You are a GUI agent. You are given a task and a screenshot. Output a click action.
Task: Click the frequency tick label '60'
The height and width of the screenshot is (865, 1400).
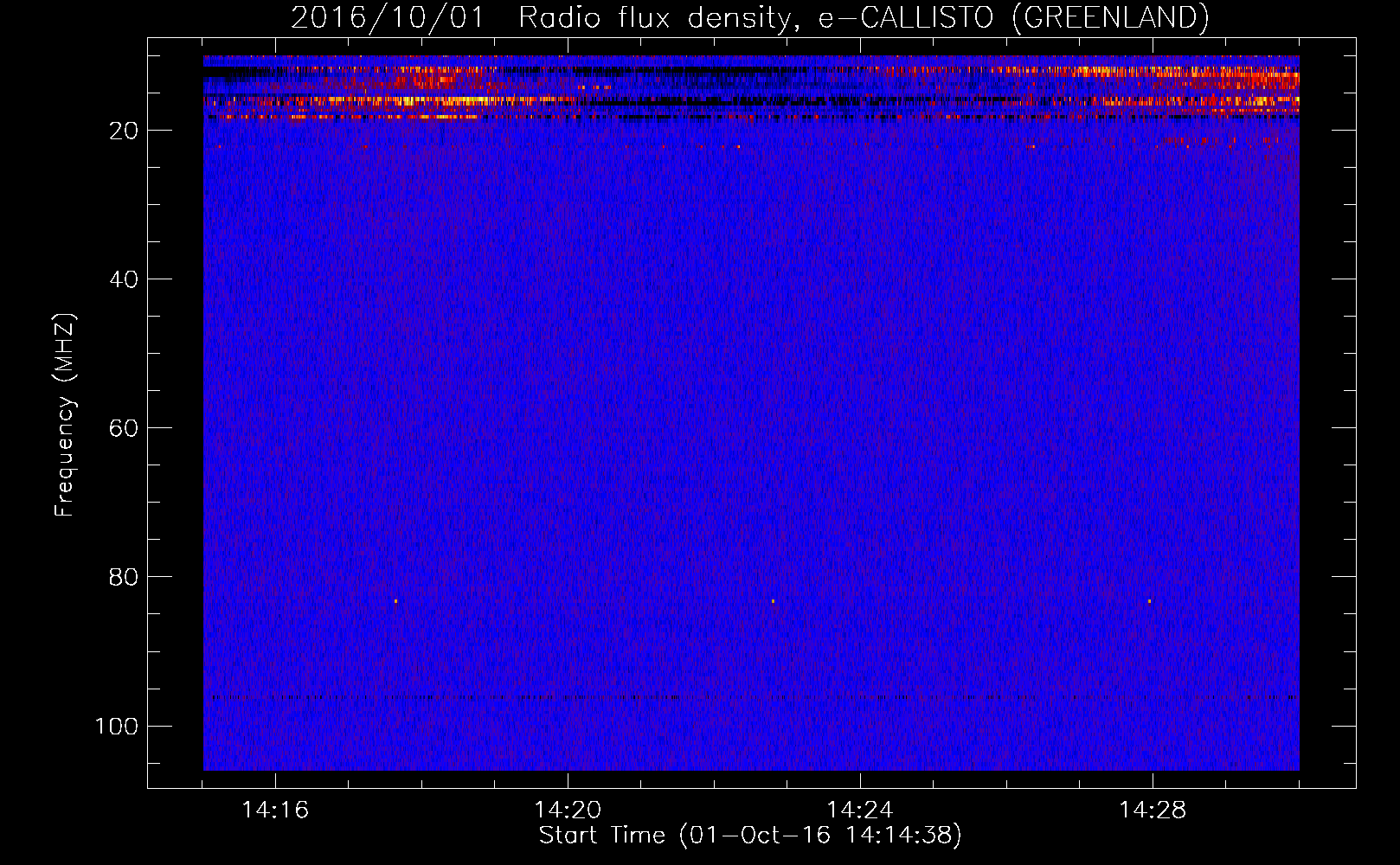(x=124, y=428)
